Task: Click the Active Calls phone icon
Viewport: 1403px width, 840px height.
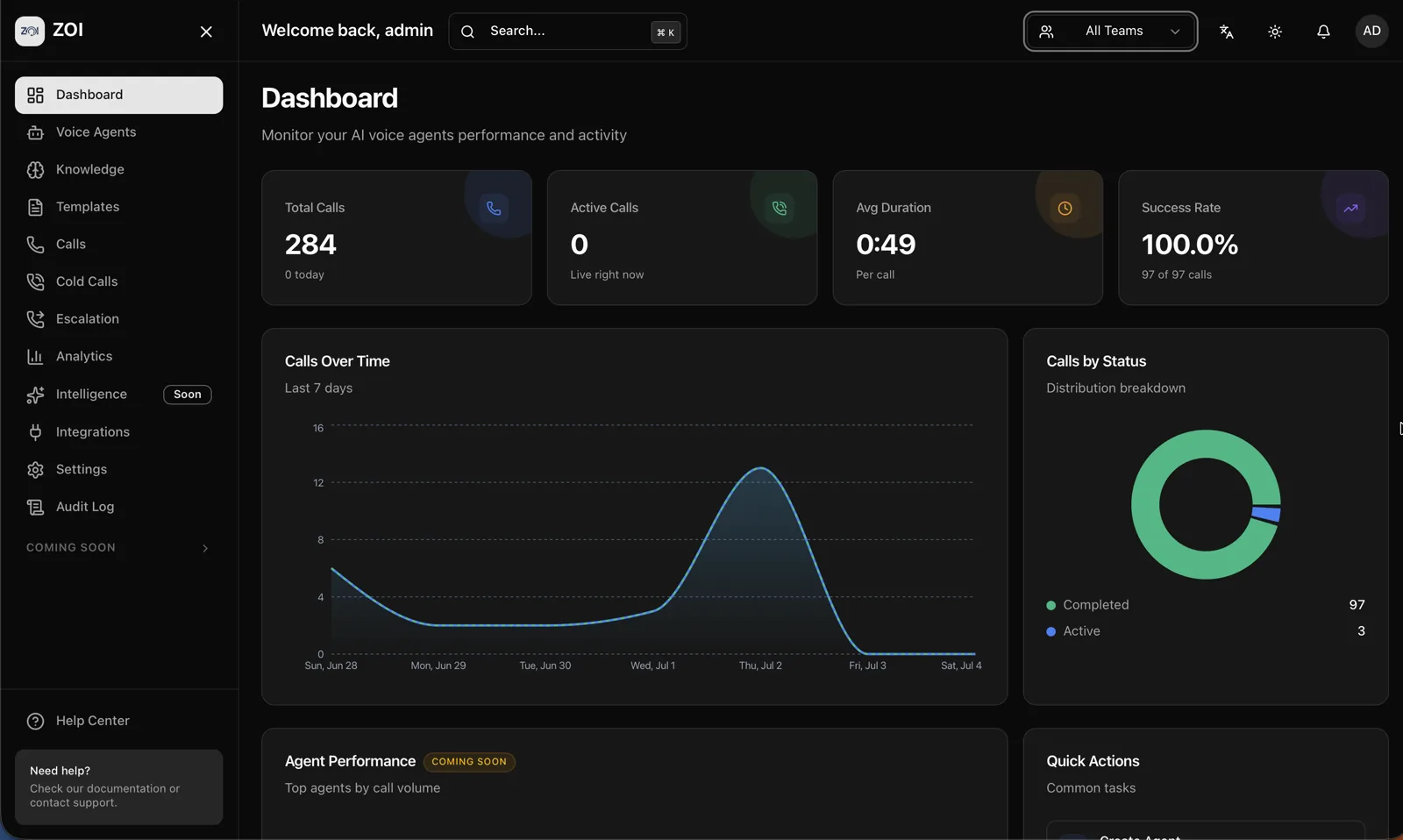Action: tap(780, 208)
